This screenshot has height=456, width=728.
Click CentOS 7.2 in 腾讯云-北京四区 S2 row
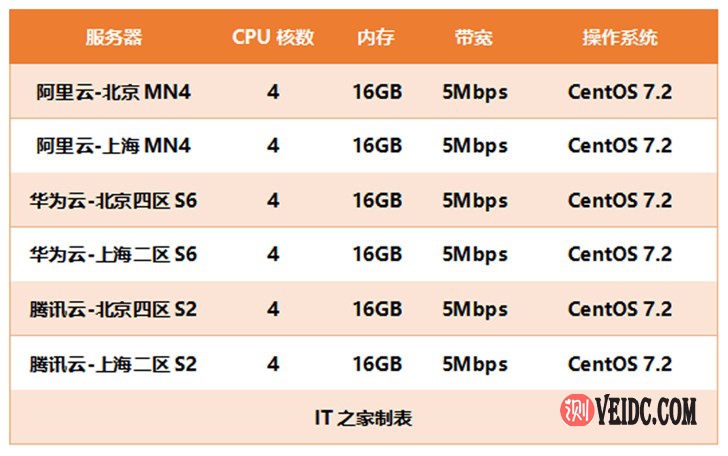tap(620, 308)
